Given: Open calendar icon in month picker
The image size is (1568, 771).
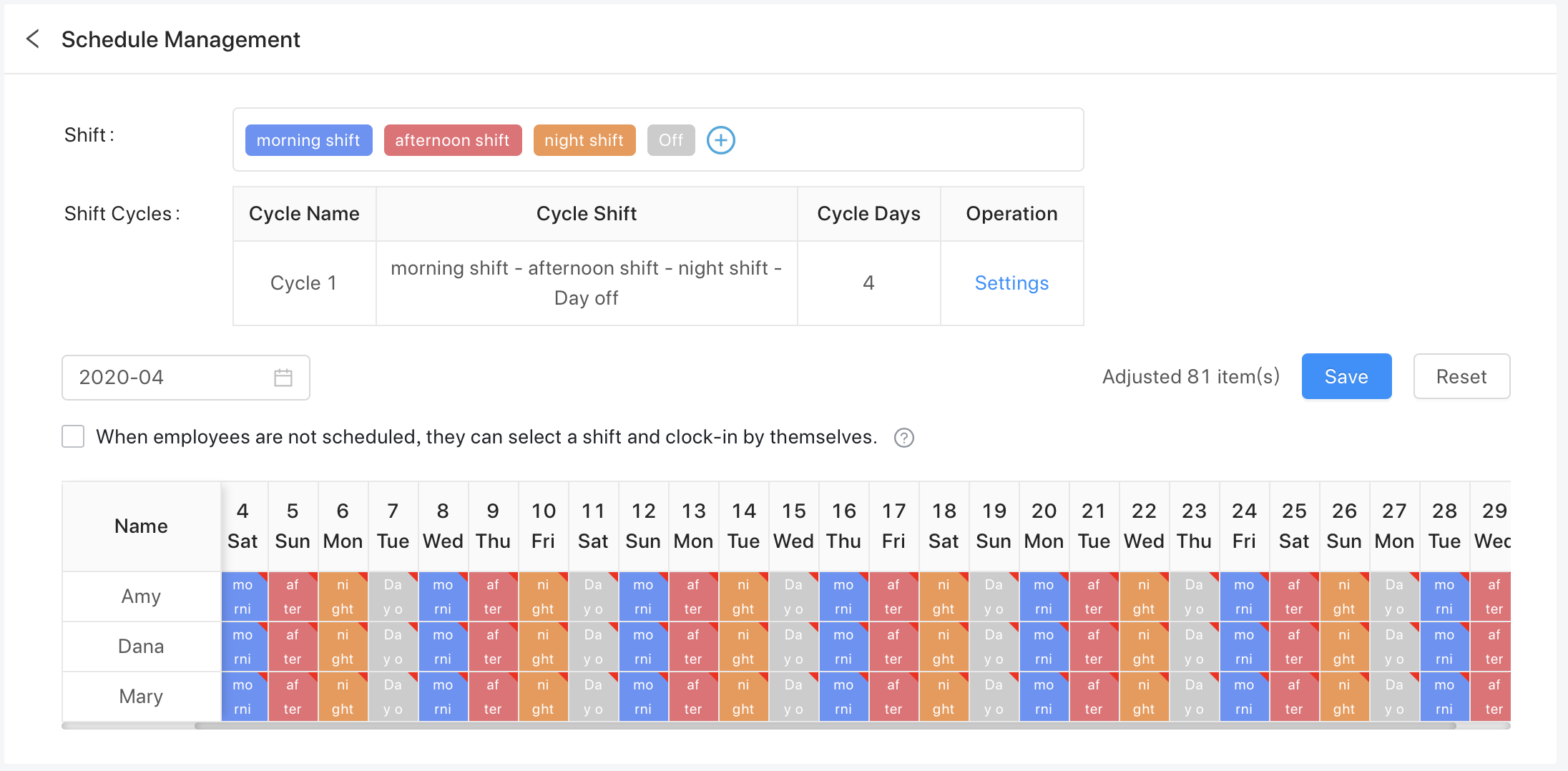Looking at the screenshot, I should tap(283, 378).
